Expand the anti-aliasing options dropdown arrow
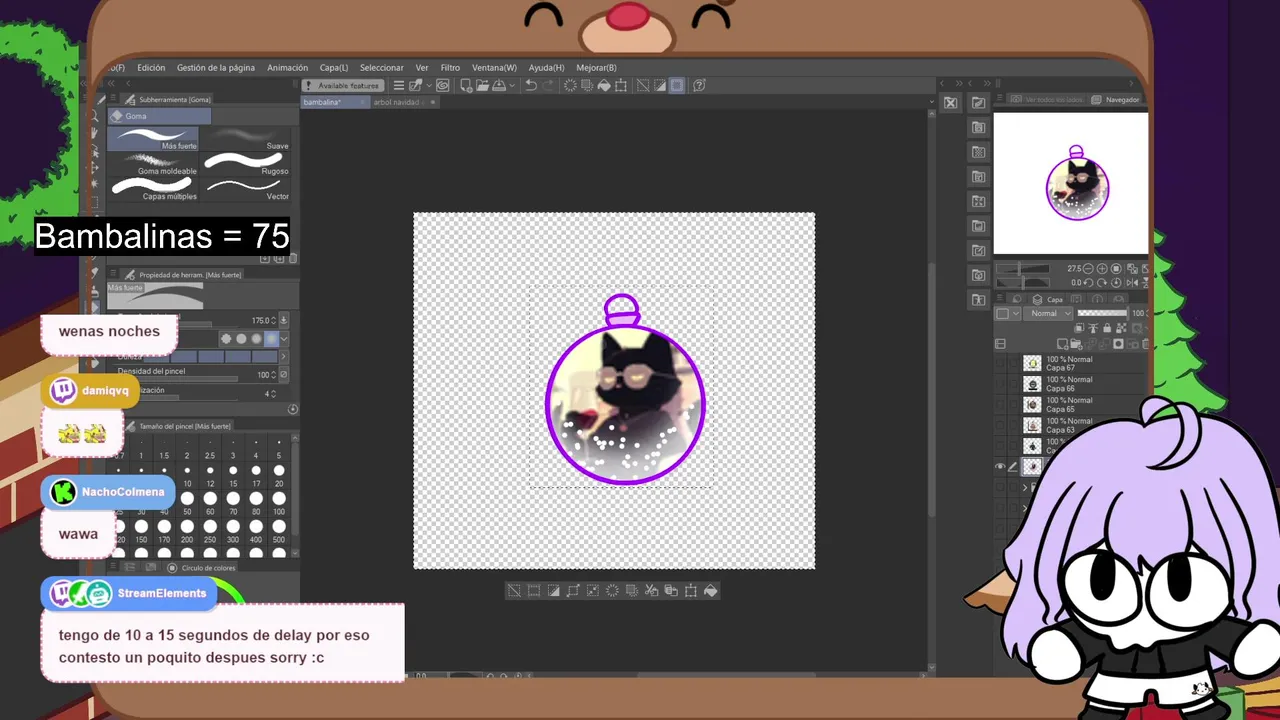 [284, 339]
